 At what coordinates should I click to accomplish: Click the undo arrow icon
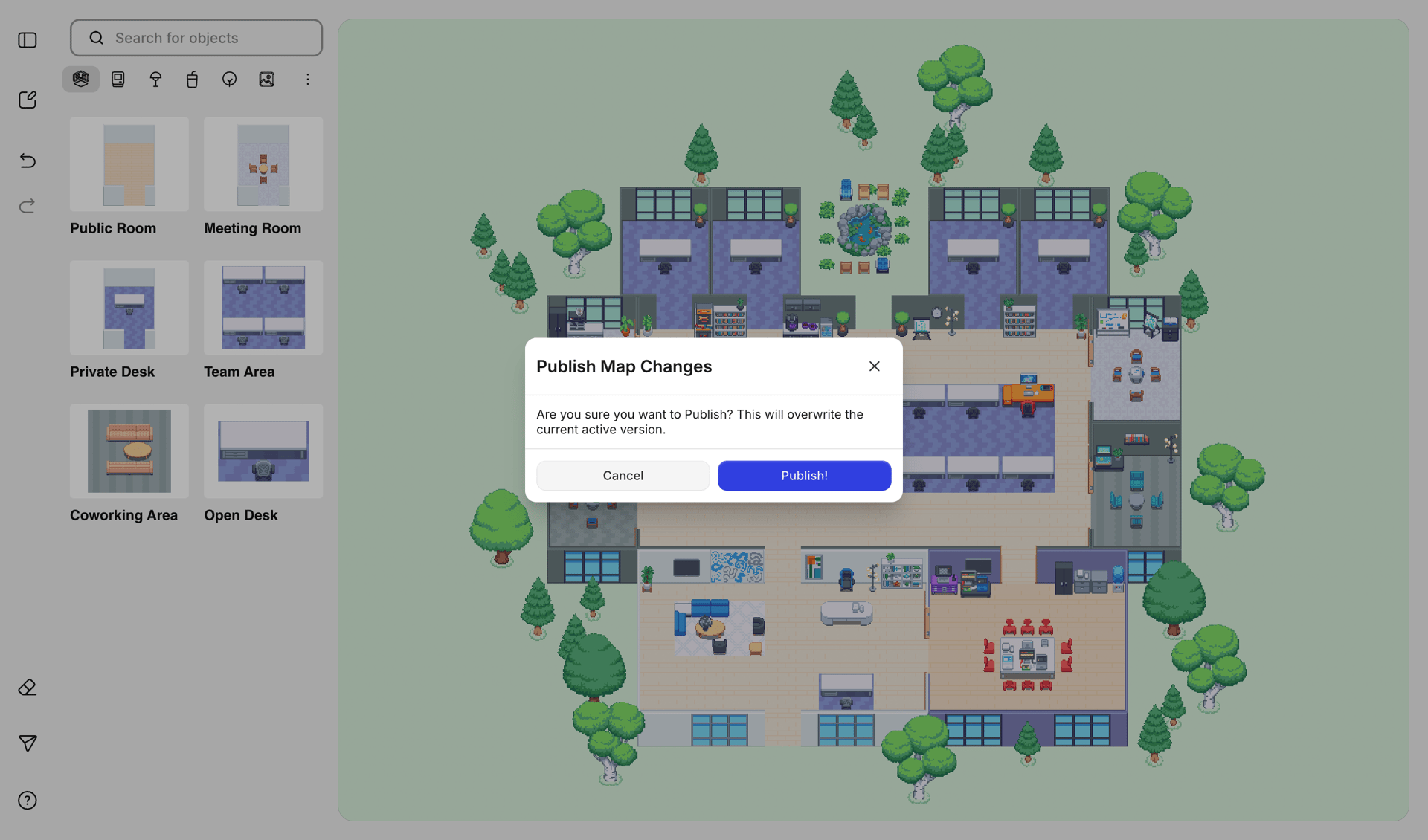(27, 161)
